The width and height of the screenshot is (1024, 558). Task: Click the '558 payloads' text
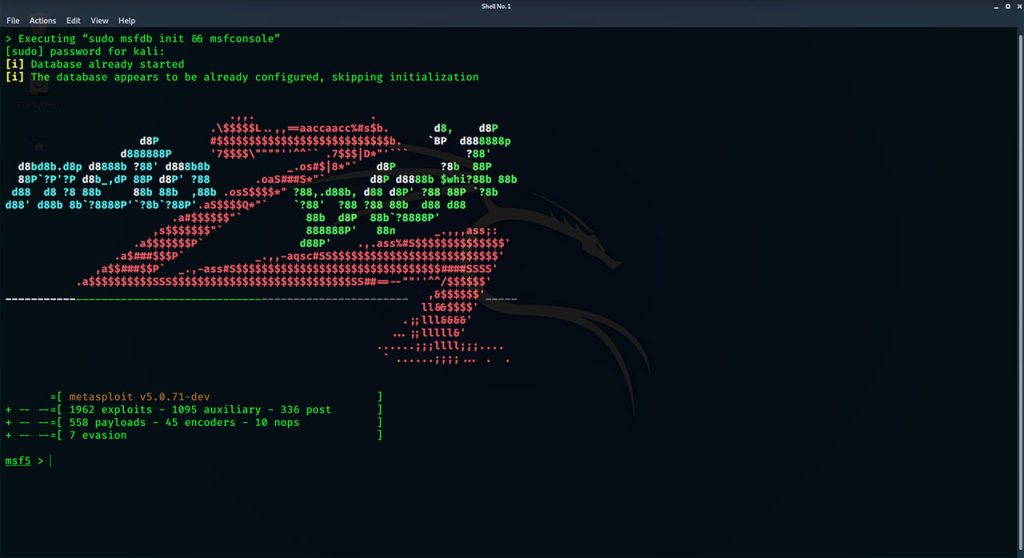point(107,422)
